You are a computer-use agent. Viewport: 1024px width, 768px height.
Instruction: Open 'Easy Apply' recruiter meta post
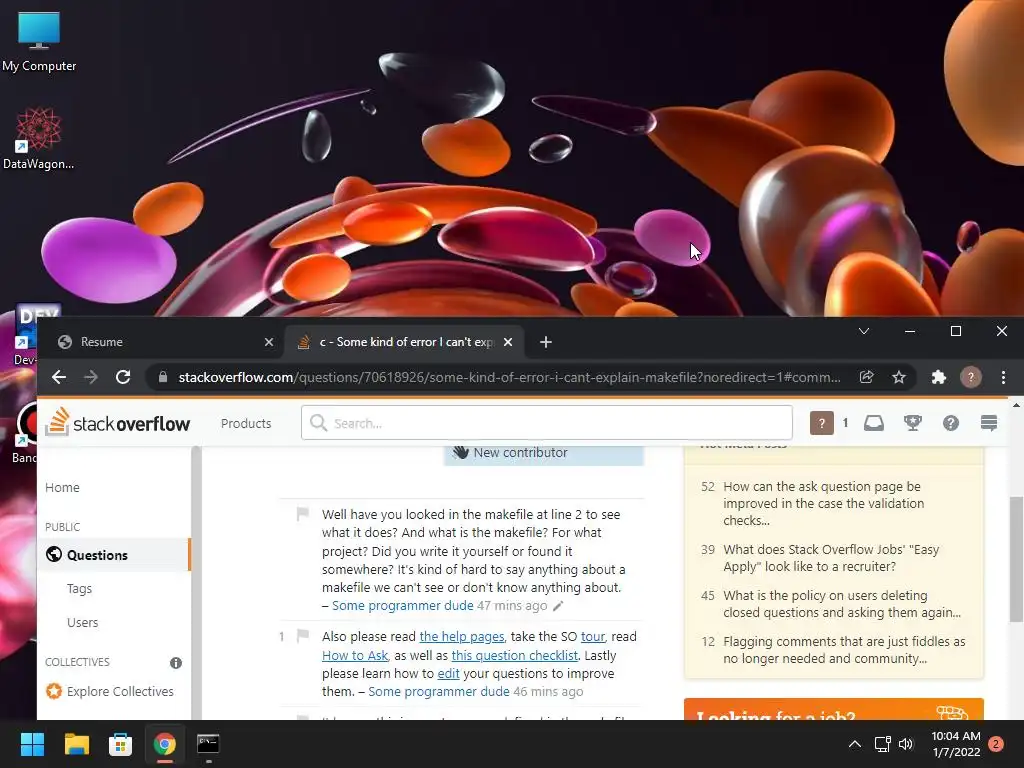pyautogui.click(x=831, y=558)
